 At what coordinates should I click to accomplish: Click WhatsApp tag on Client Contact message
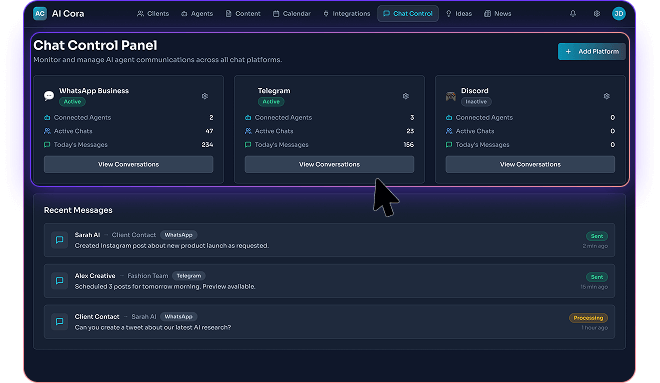[x=178, y=317]
